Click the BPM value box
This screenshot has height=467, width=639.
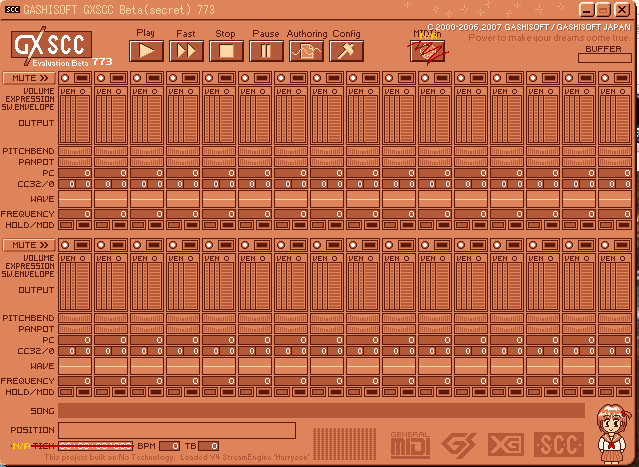pyautogui.click(x=169, y=446)
